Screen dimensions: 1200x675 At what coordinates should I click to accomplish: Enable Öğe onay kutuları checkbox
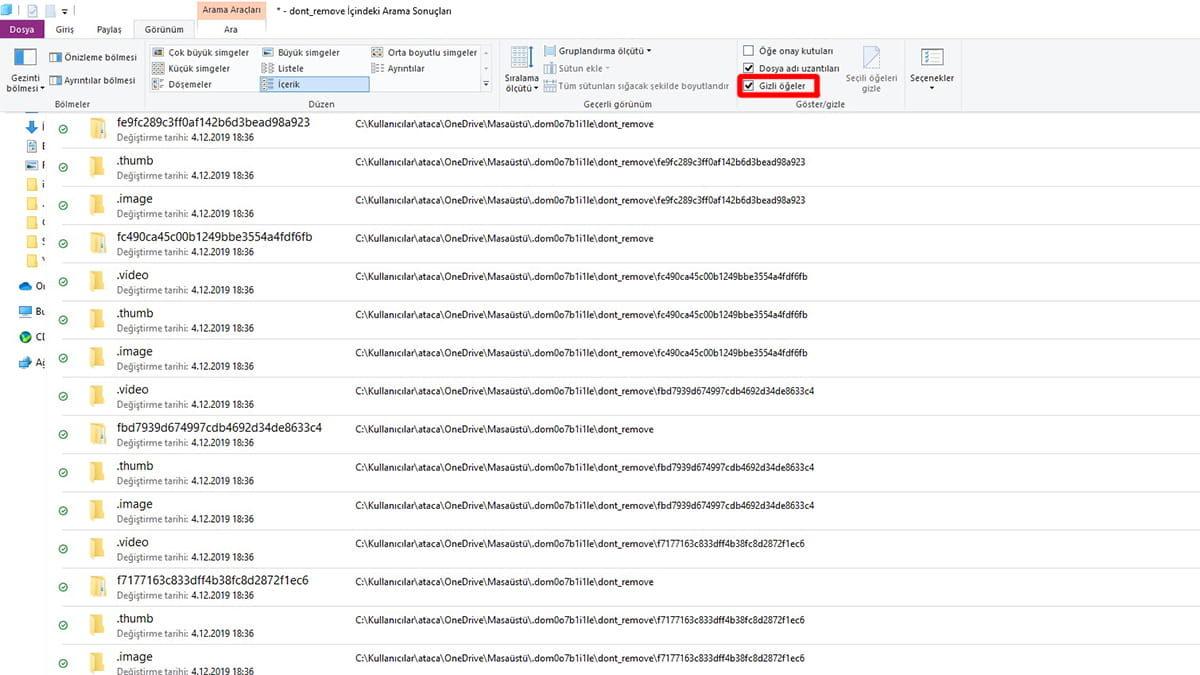coord(749,51)
